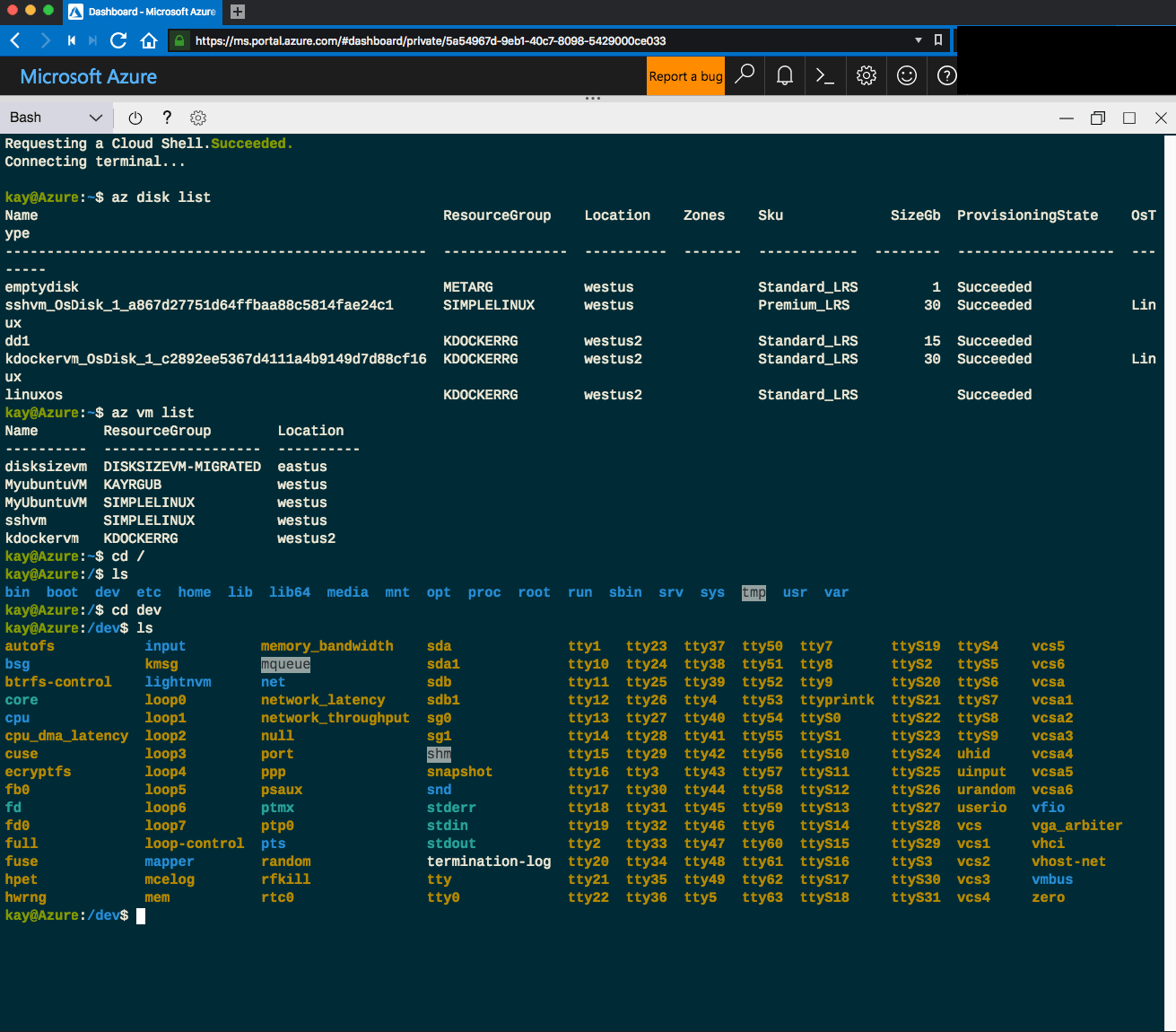Go back using the browser back arrow
1176x1032 pixels.
(14, 40)
